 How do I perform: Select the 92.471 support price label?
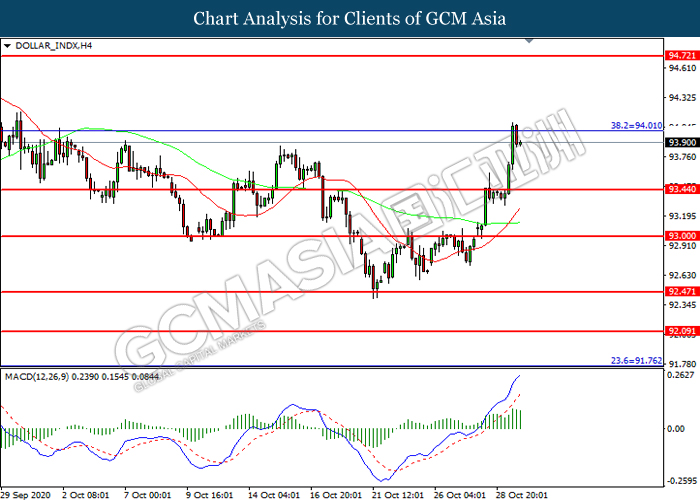[x=680, y=292]
